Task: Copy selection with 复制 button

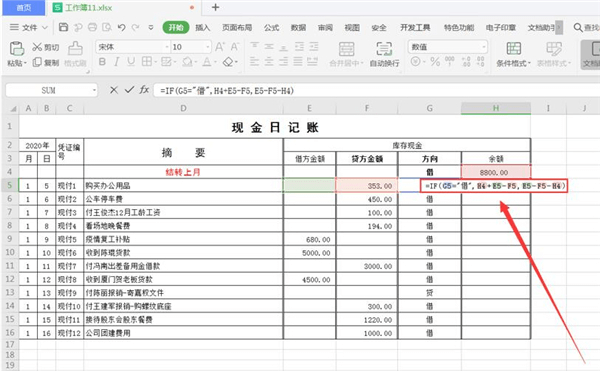Action: (x=46, y=62)
